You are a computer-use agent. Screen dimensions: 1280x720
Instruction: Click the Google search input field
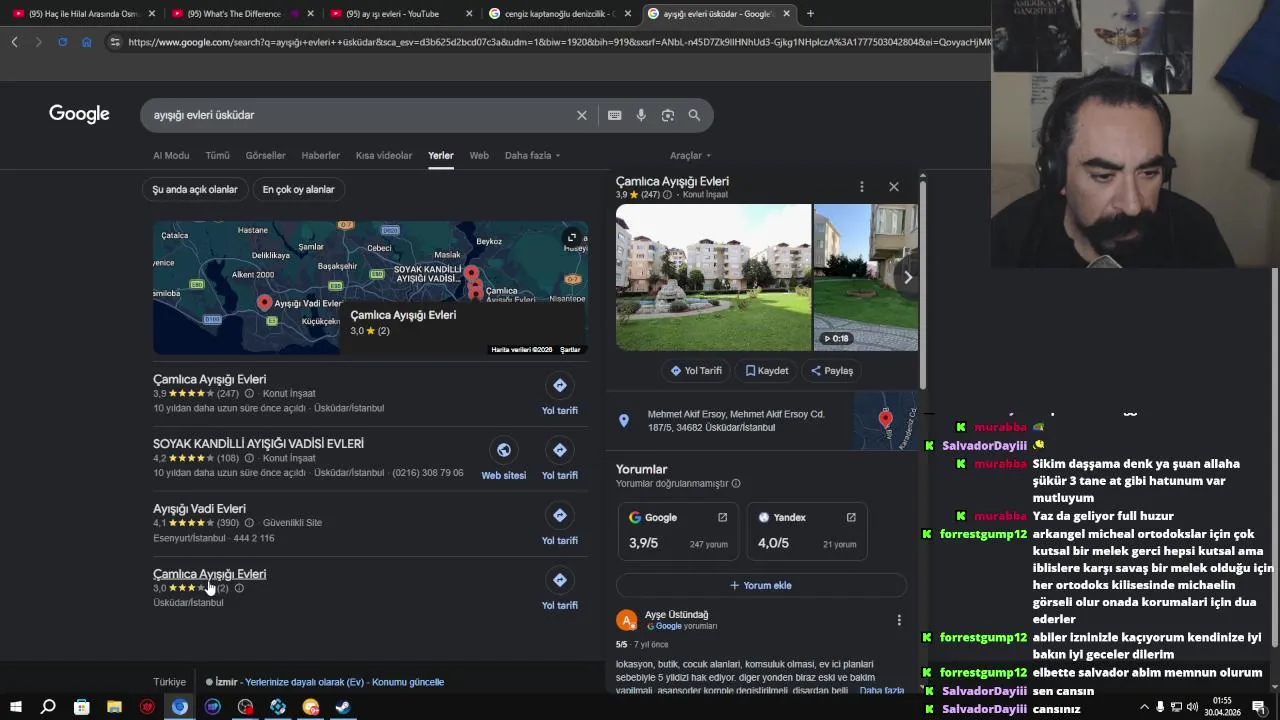(x=360, y=115)
